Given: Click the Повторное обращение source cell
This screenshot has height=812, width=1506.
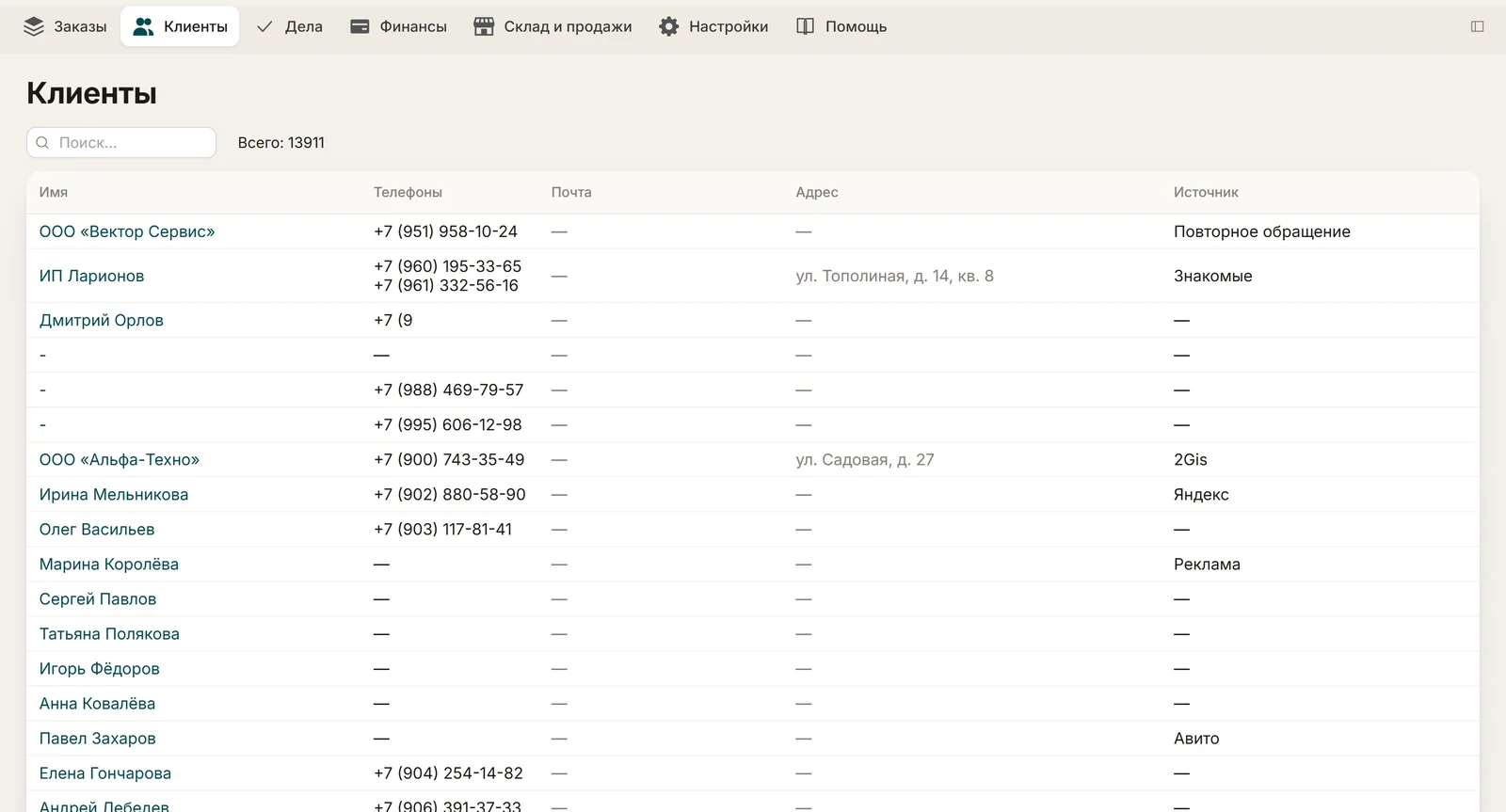Looking at the screenshot, I should tap(1262, 231).
